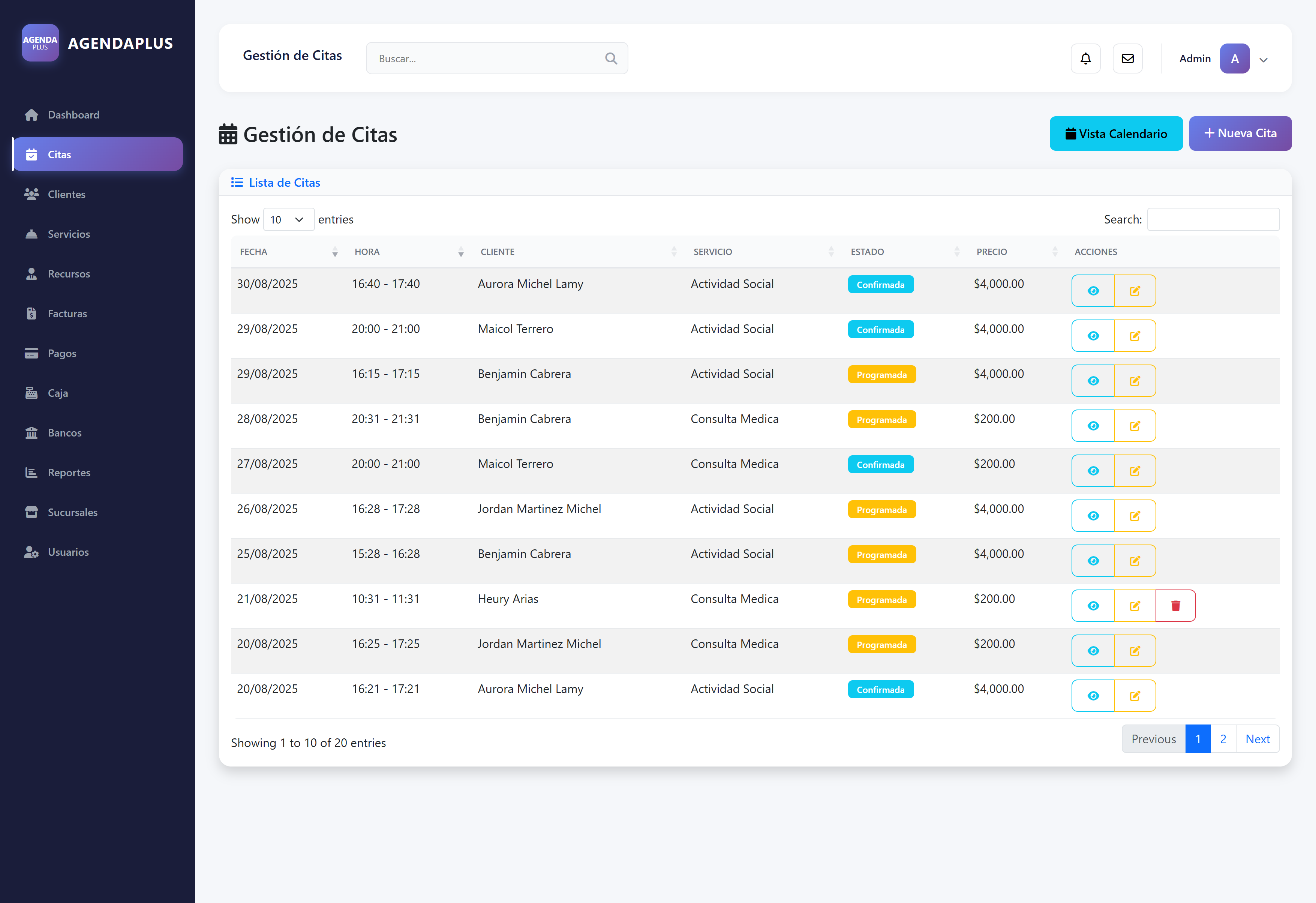Delete the Heury Arias appointment
Viewport: 1316px width, 903px height.
tap(1175, 606)
